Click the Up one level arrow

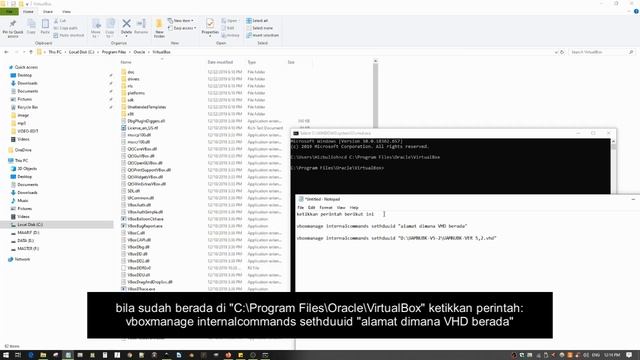(x=31, y=52)
